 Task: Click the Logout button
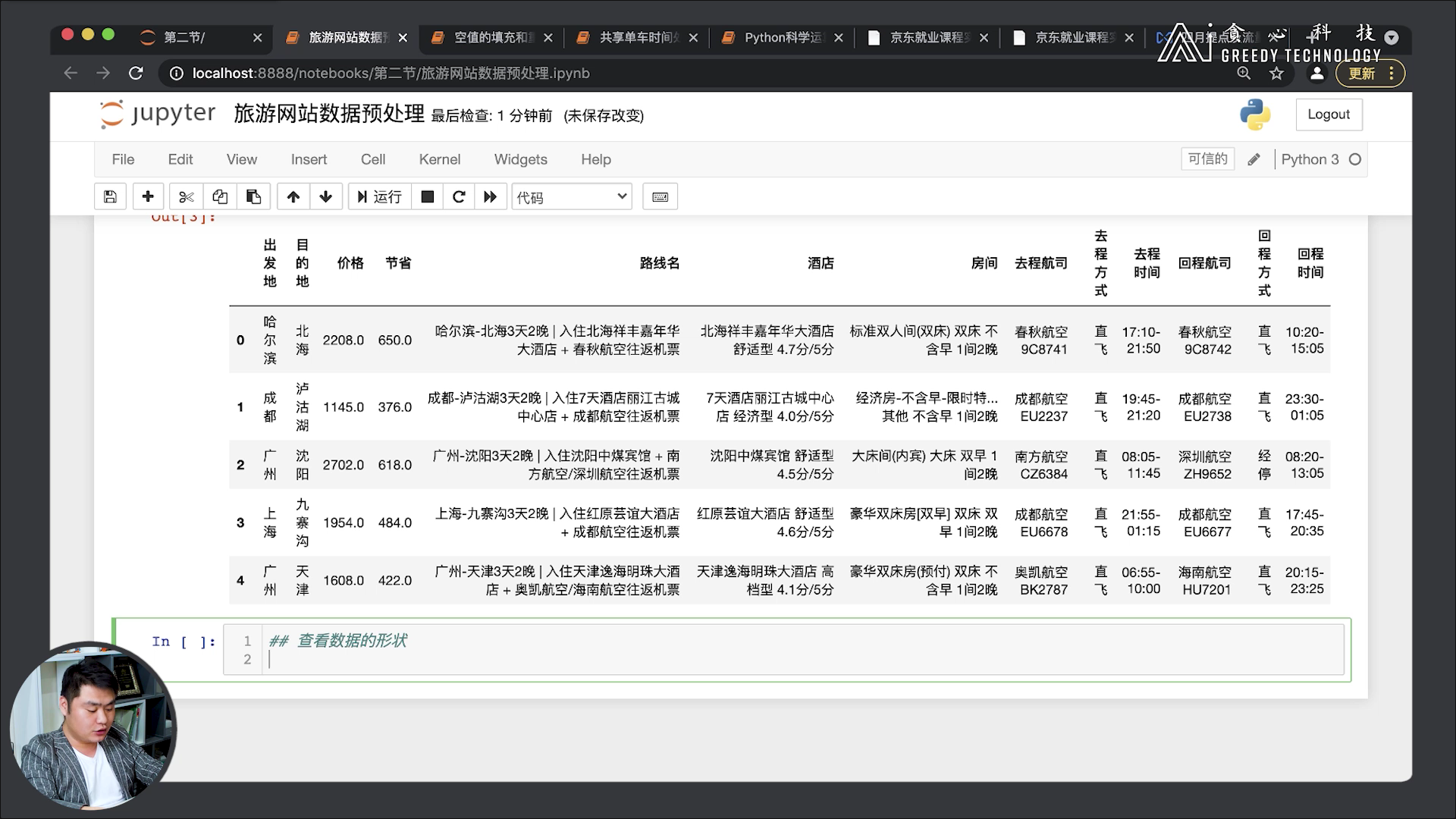tap(1329, 114)
